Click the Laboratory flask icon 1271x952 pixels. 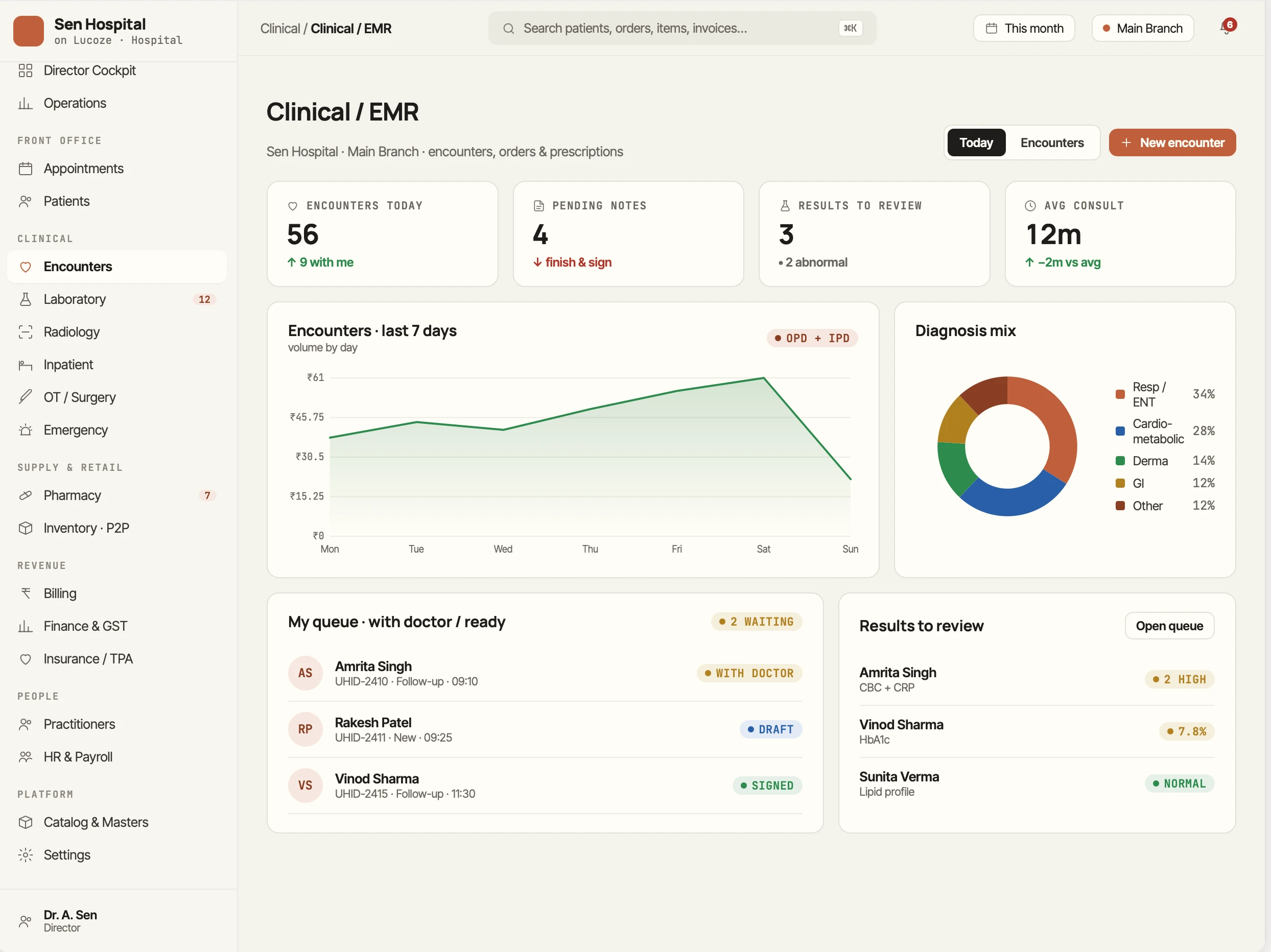(x=25, y=300)
